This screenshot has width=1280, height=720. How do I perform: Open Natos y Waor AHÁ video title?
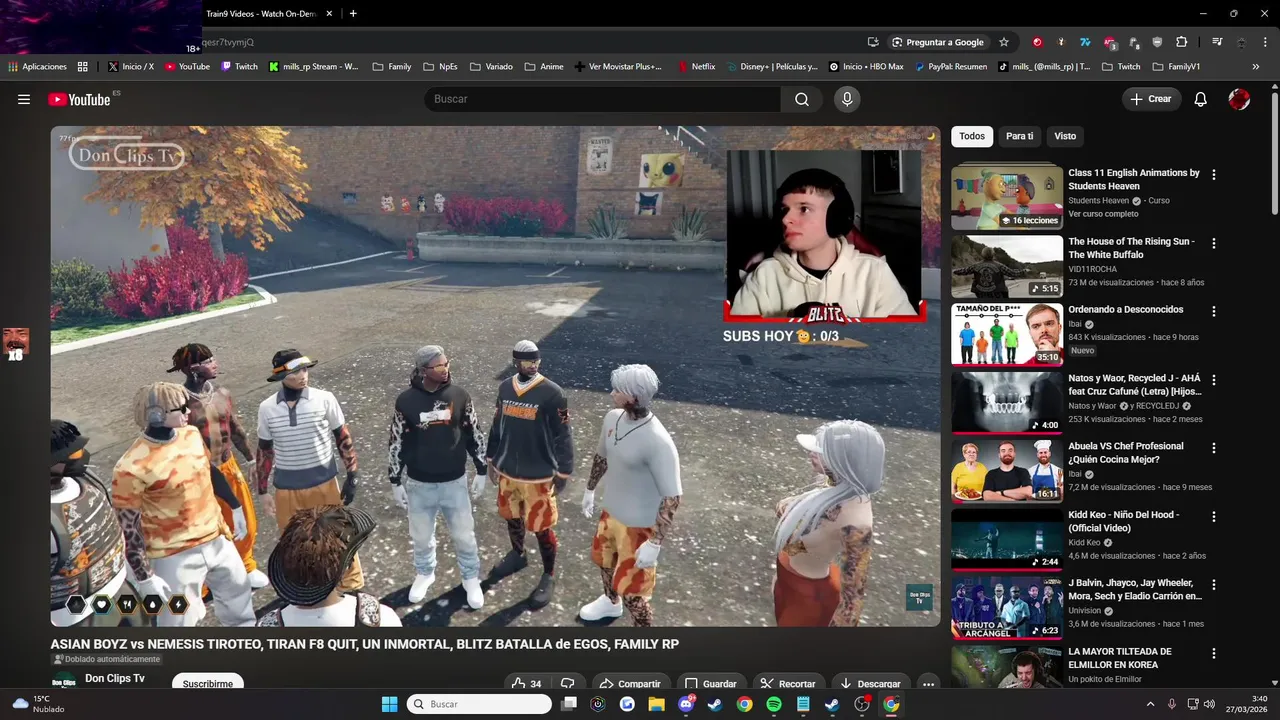[x=1134, y=385]
